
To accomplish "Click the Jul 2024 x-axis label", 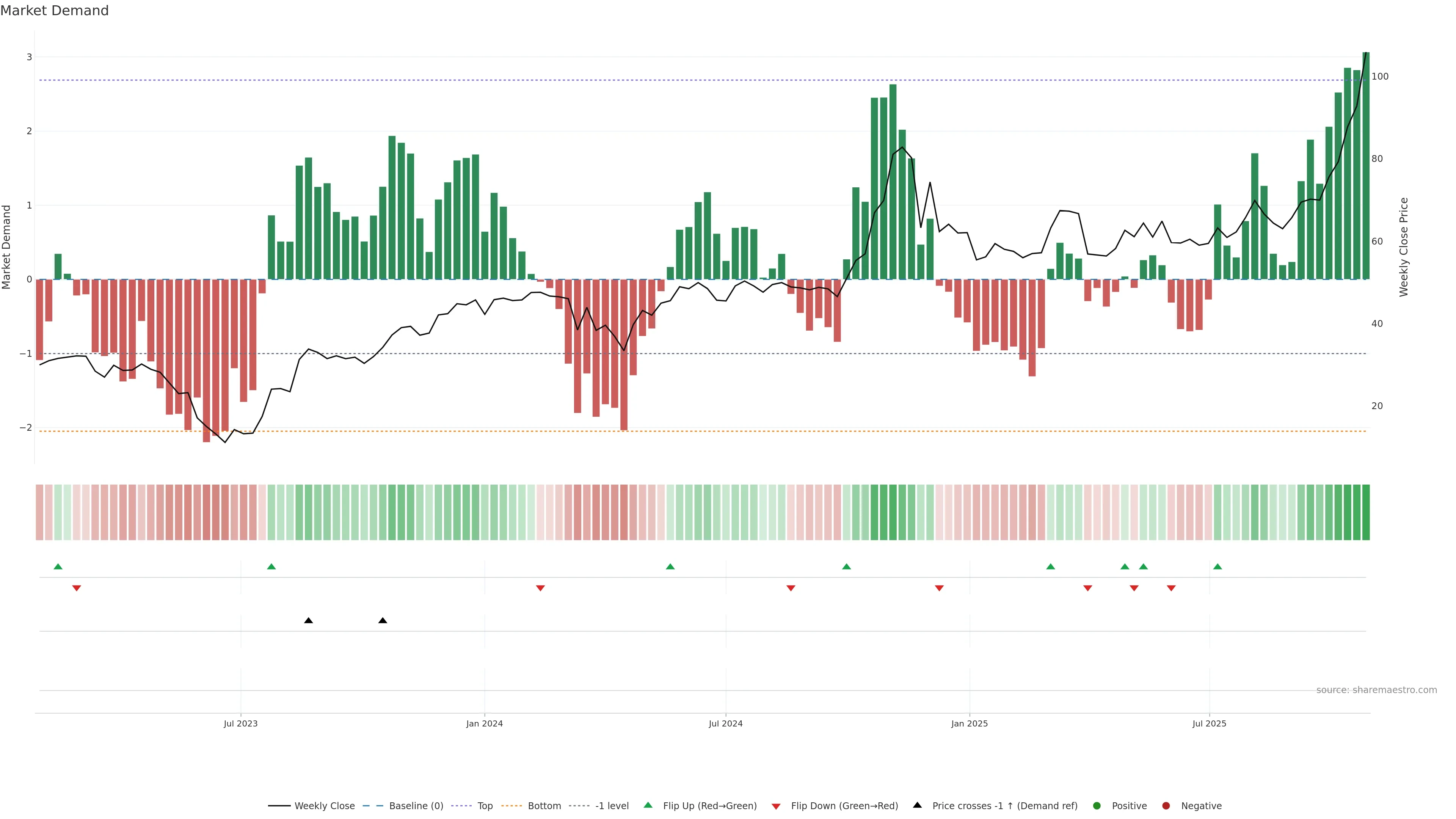I will 725,723.
